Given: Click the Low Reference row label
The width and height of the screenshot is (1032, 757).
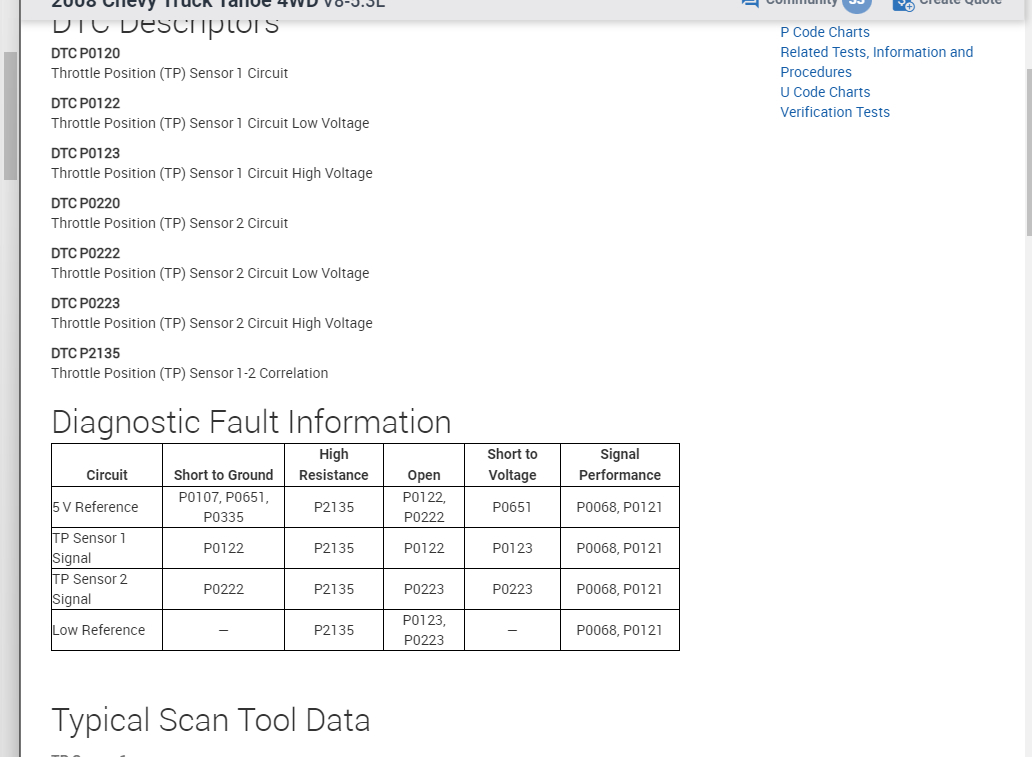Looking at the screenshot, I should click(99, 630).
